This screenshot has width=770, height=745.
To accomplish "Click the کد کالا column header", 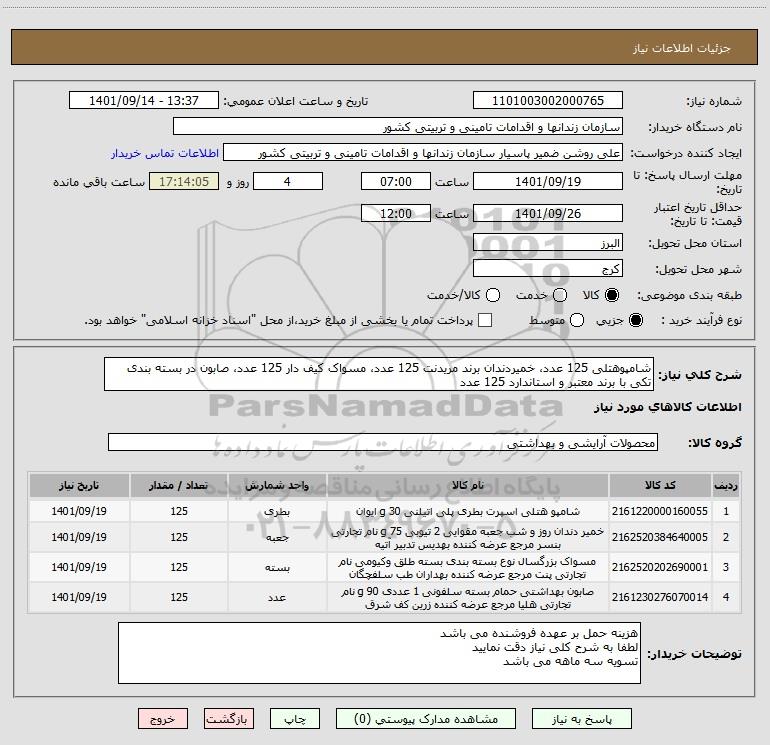I will click(660, 485).
